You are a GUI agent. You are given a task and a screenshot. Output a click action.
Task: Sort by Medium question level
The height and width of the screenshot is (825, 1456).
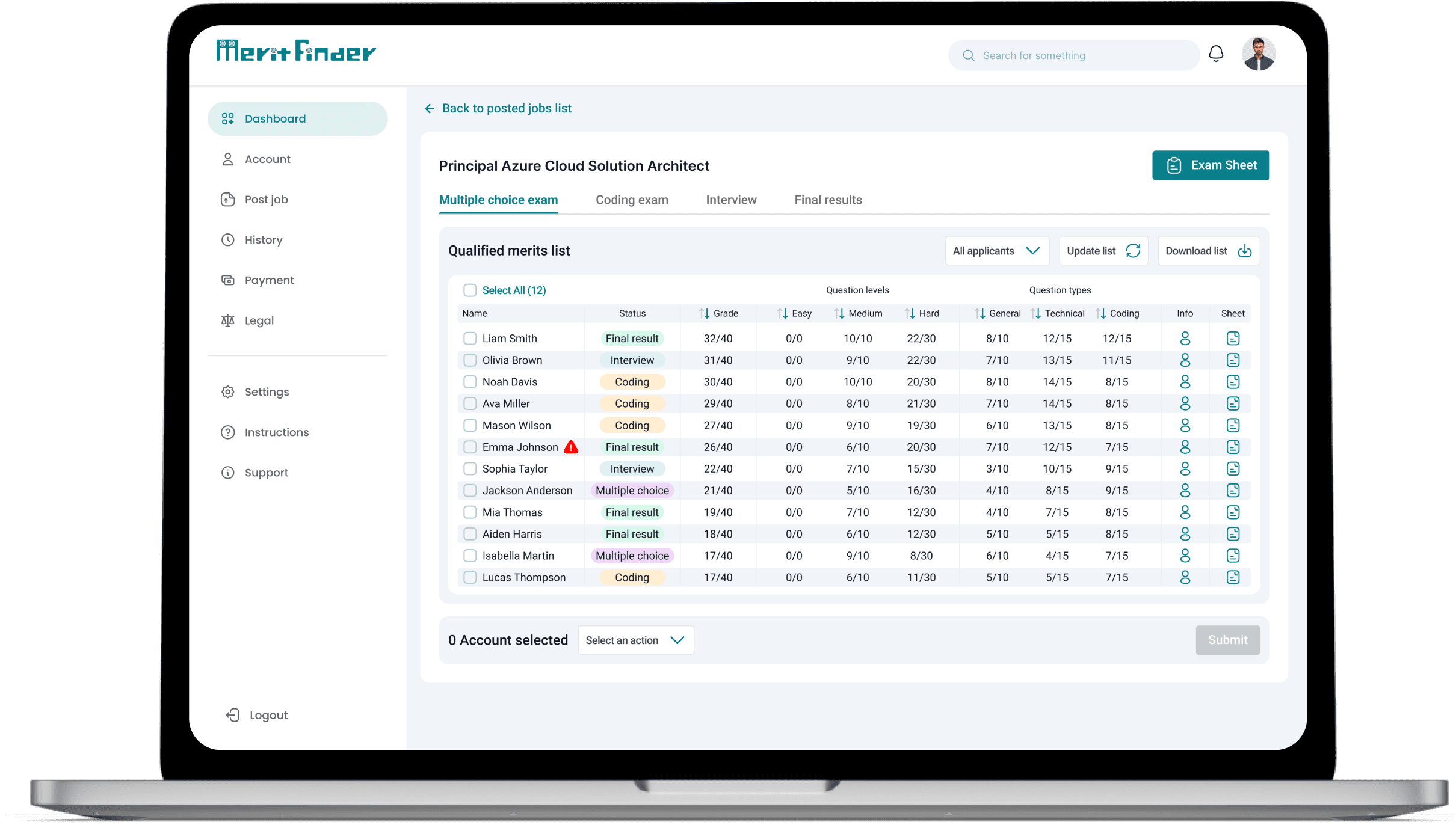839,313
